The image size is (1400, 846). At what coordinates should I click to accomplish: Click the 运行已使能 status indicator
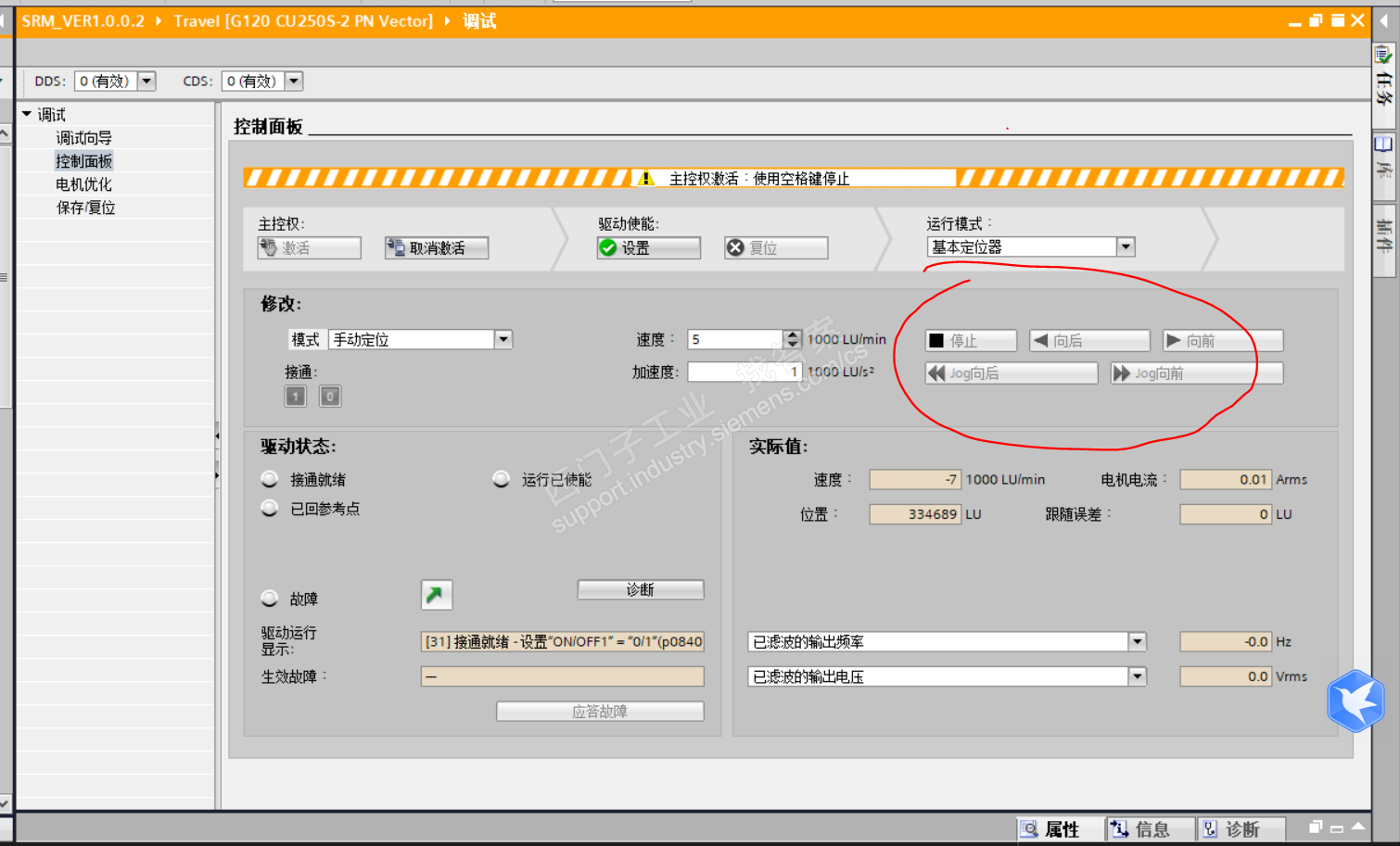[502, 479]
